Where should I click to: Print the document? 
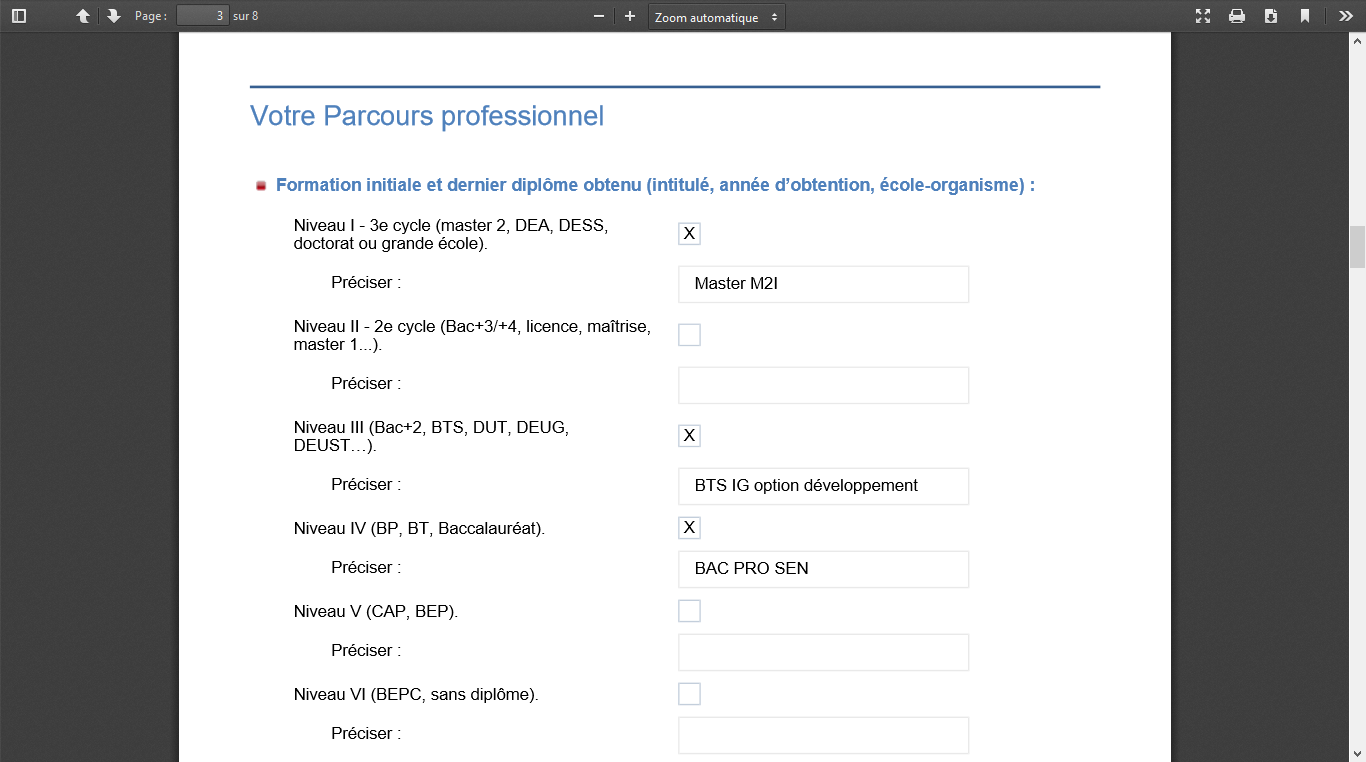[x=1237, y=16]
